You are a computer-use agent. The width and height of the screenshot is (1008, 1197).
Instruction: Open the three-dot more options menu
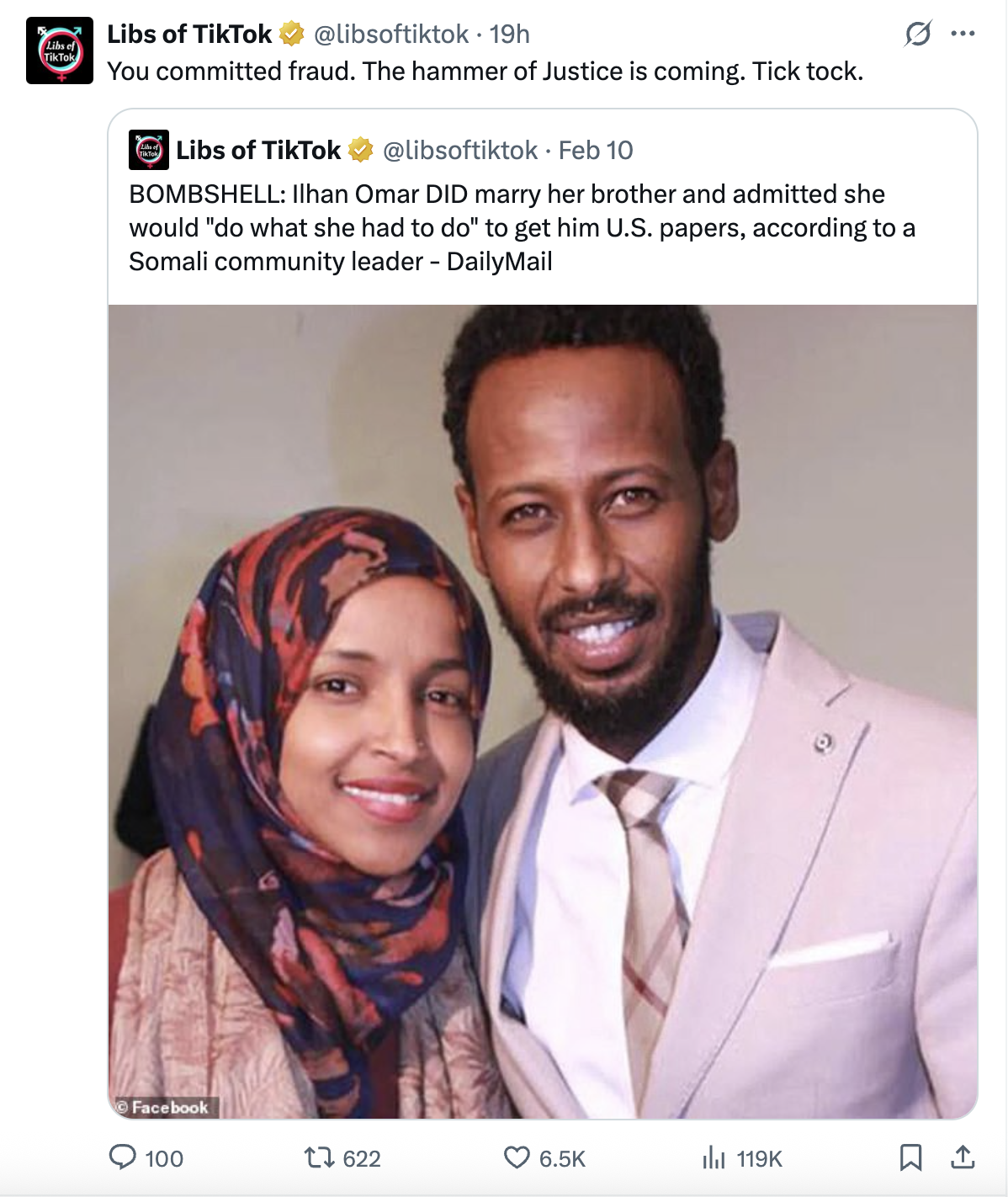(963, 34)
